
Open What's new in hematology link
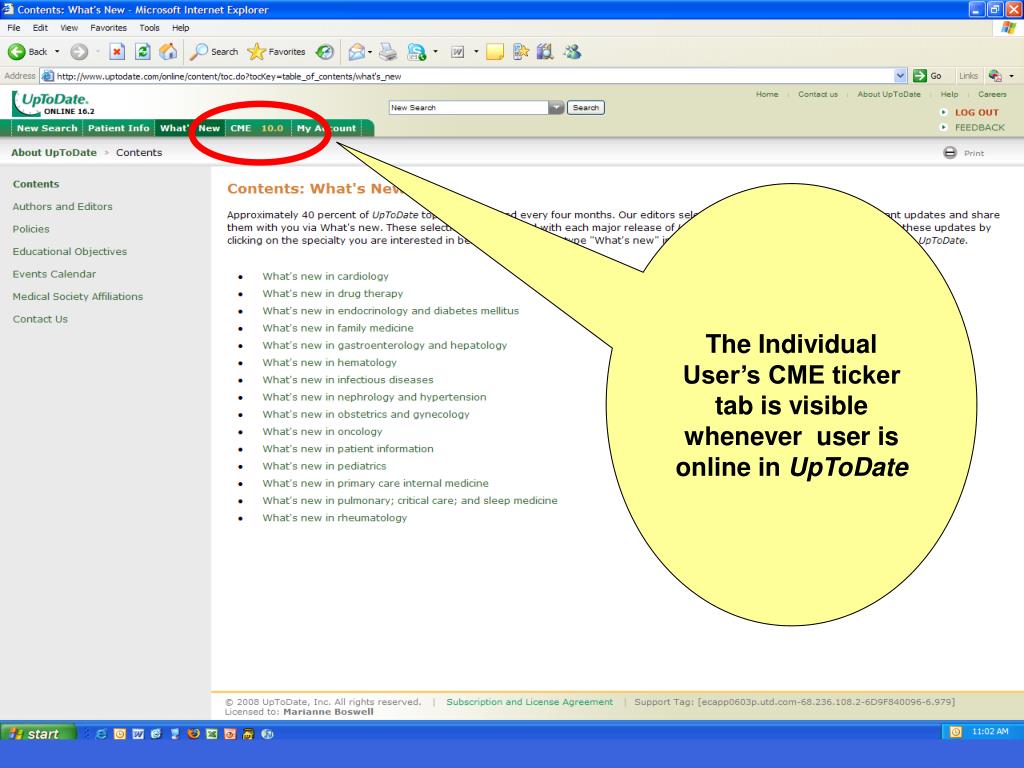coord(329,362)
